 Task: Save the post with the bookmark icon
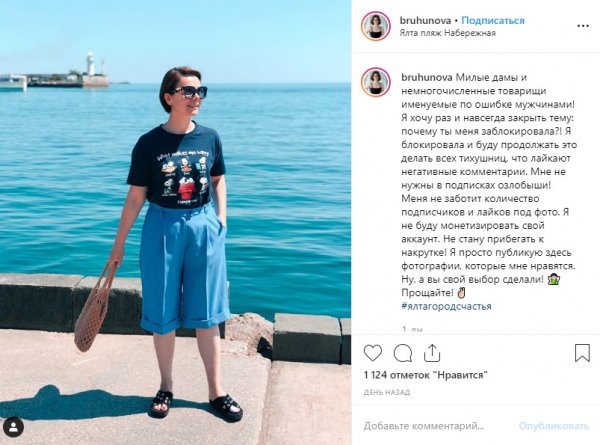[582, 353]
